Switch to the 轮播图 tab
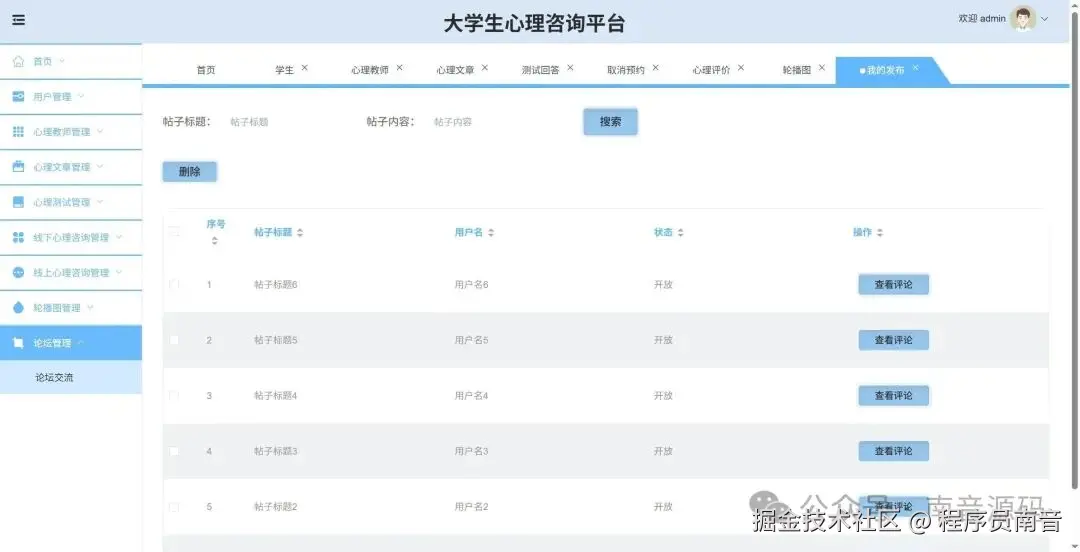 (797, 70)
